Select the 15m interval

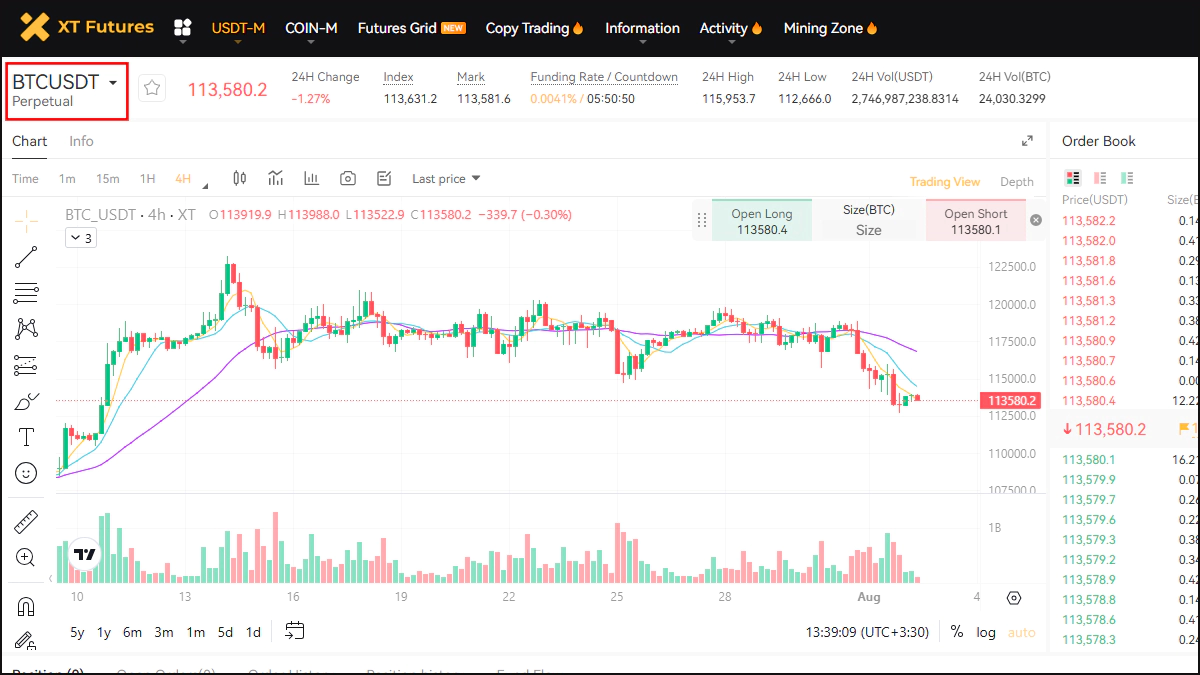click(x=107, y=179)
